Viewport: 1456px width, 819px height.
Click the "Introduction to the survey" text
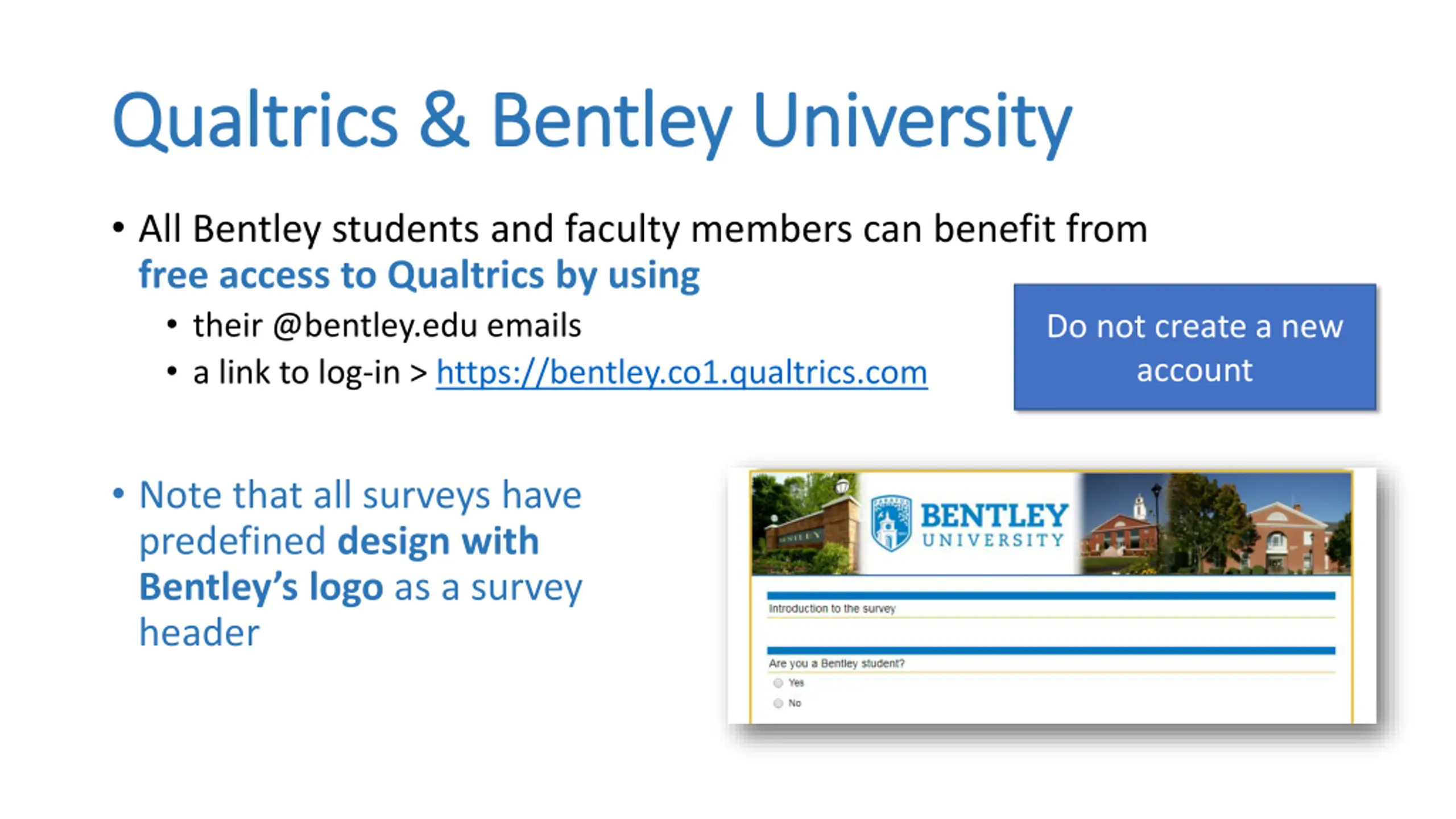[832, 609]
